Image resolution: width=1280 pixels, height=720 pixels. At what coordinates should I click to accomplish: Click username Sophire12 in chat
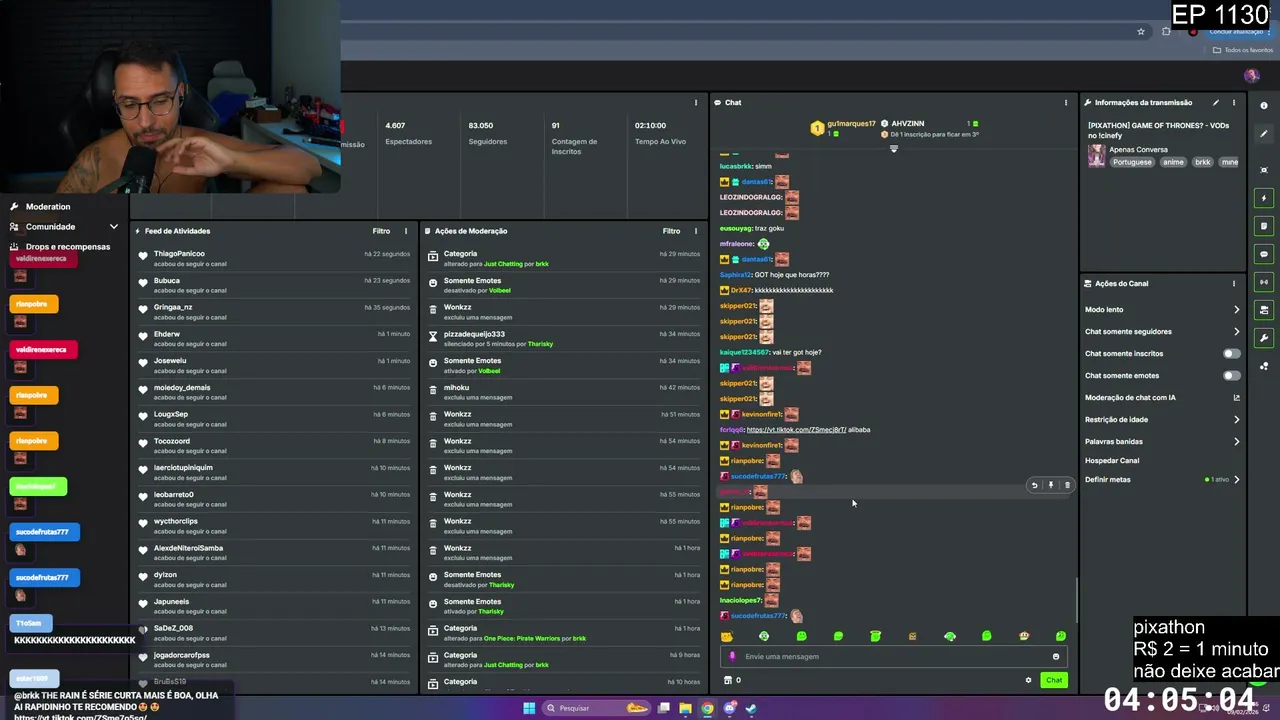click(x=735, y=275)
